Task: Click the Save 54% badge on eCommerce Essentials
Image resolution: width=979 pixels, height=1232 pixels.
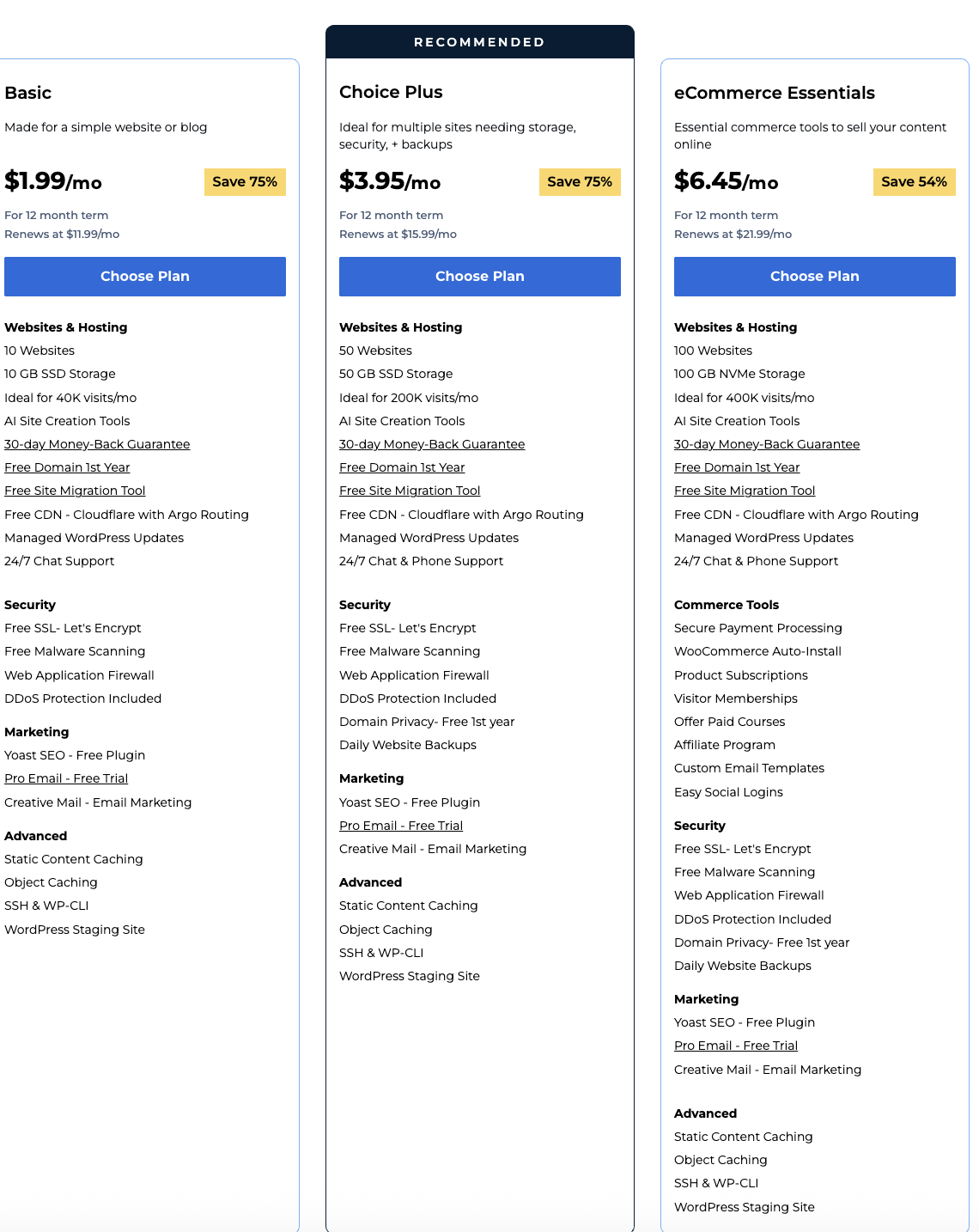Action: 914,182
